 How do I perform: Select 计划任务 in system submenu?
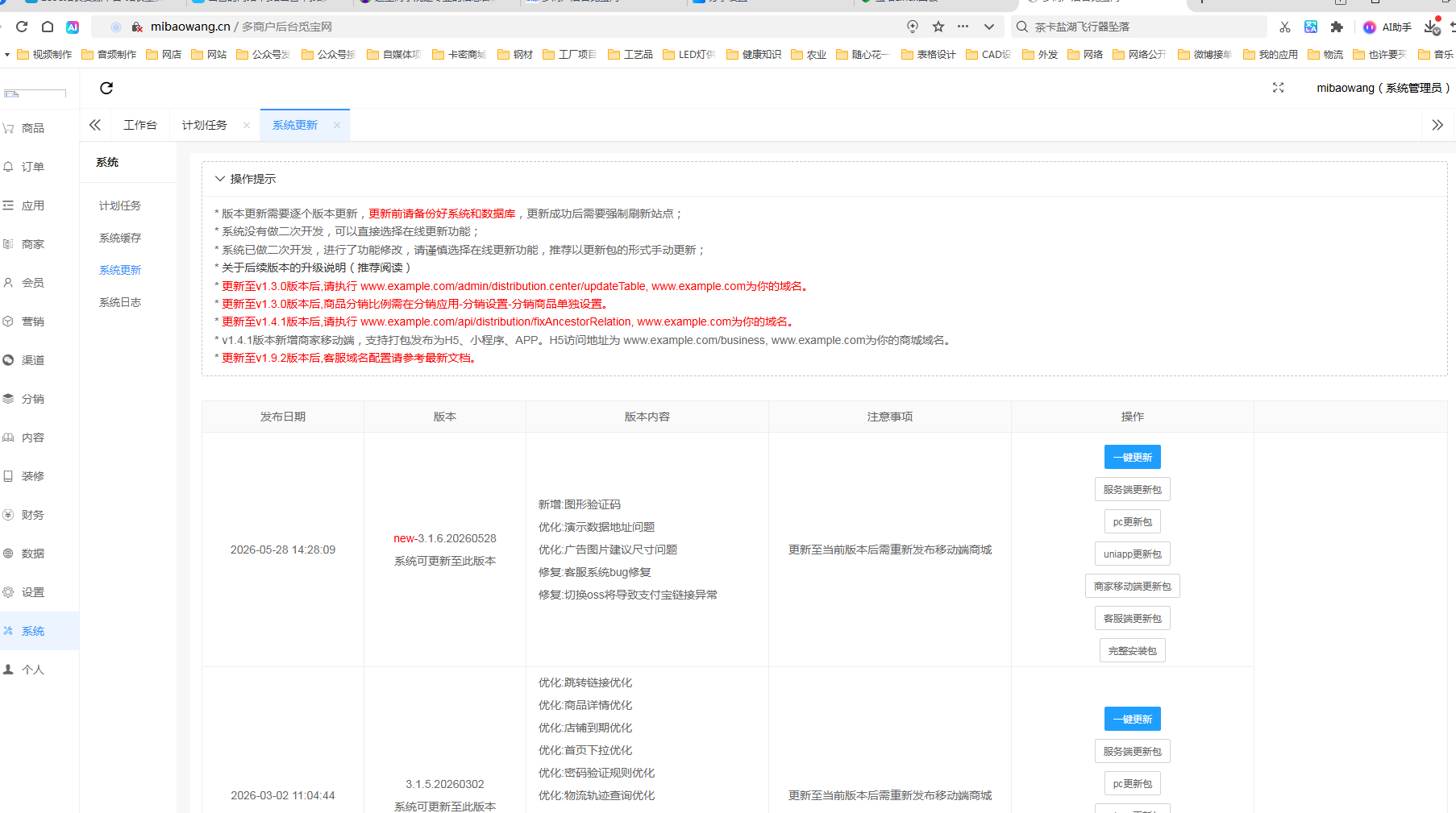point(120,205)
